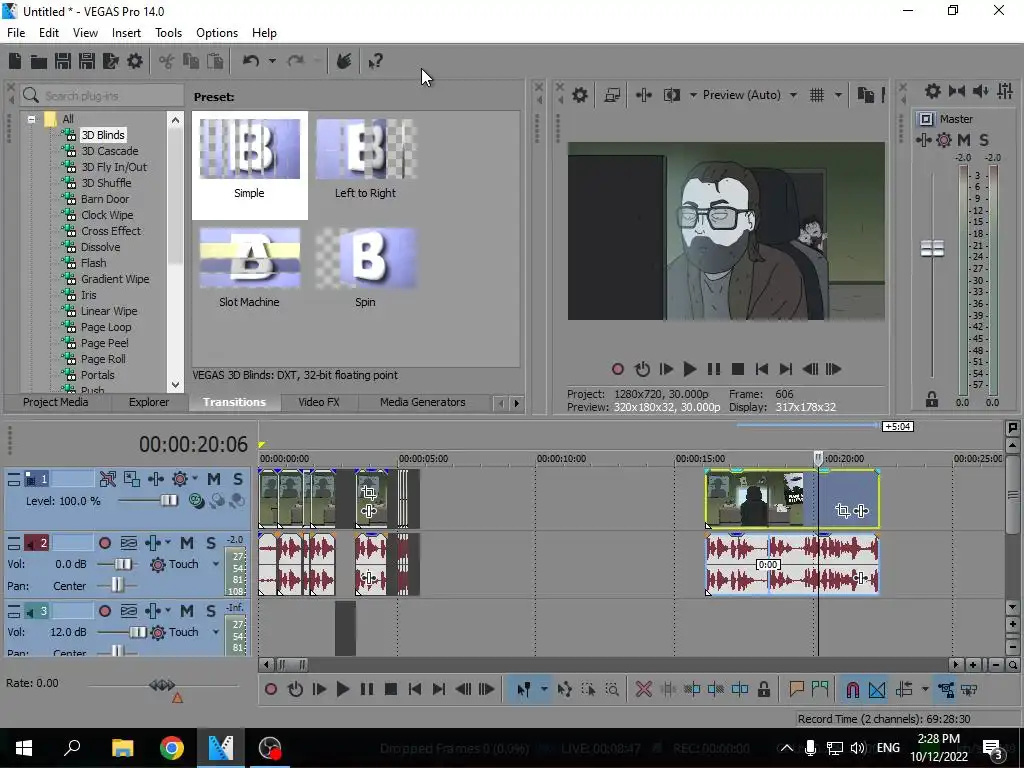Image resolution: width=1024 pixels, height=768 pixels.
Task: Click the track 2 Vol slider handle
Action: click(x=123, y=564)
